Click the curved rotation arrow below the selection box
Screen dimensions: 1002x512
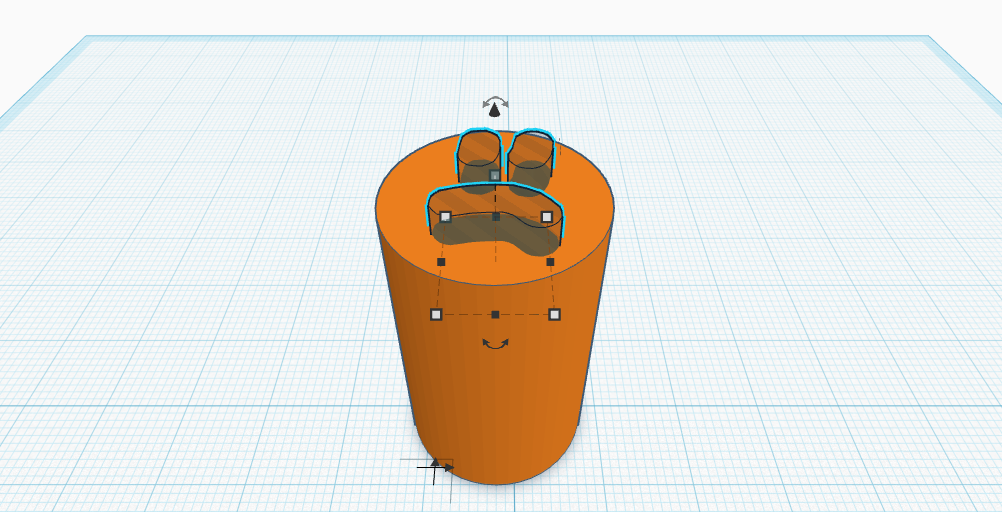point(495,344)
